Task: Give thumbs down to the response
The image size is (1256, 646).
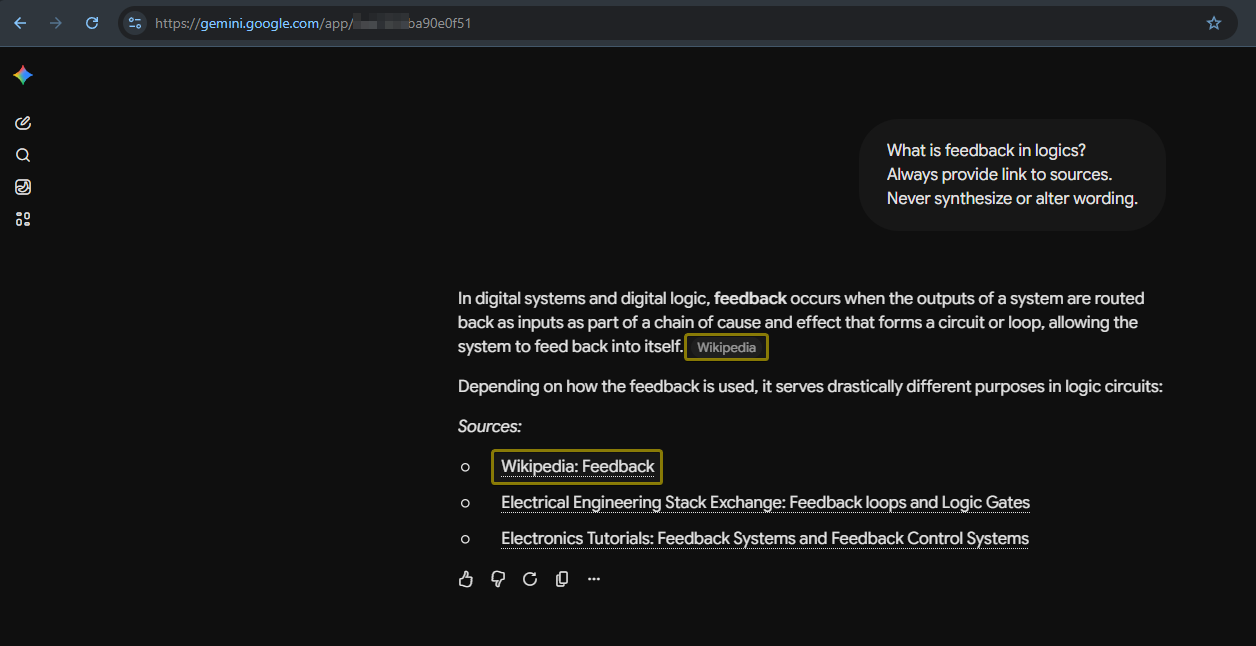Action: click(498, 579)
